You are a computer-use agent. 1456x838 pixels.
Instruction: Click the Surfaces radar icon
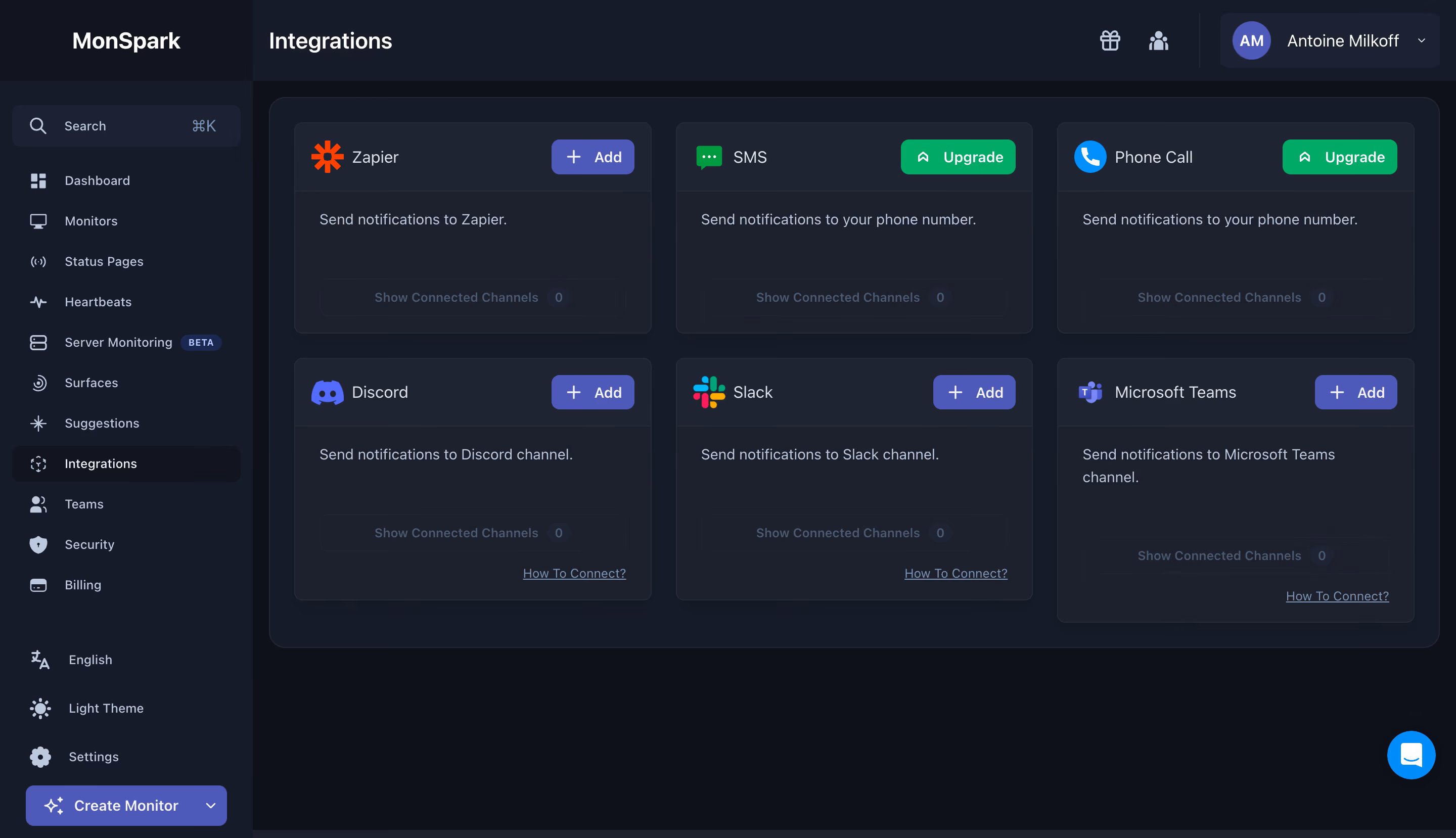[38, 383]
